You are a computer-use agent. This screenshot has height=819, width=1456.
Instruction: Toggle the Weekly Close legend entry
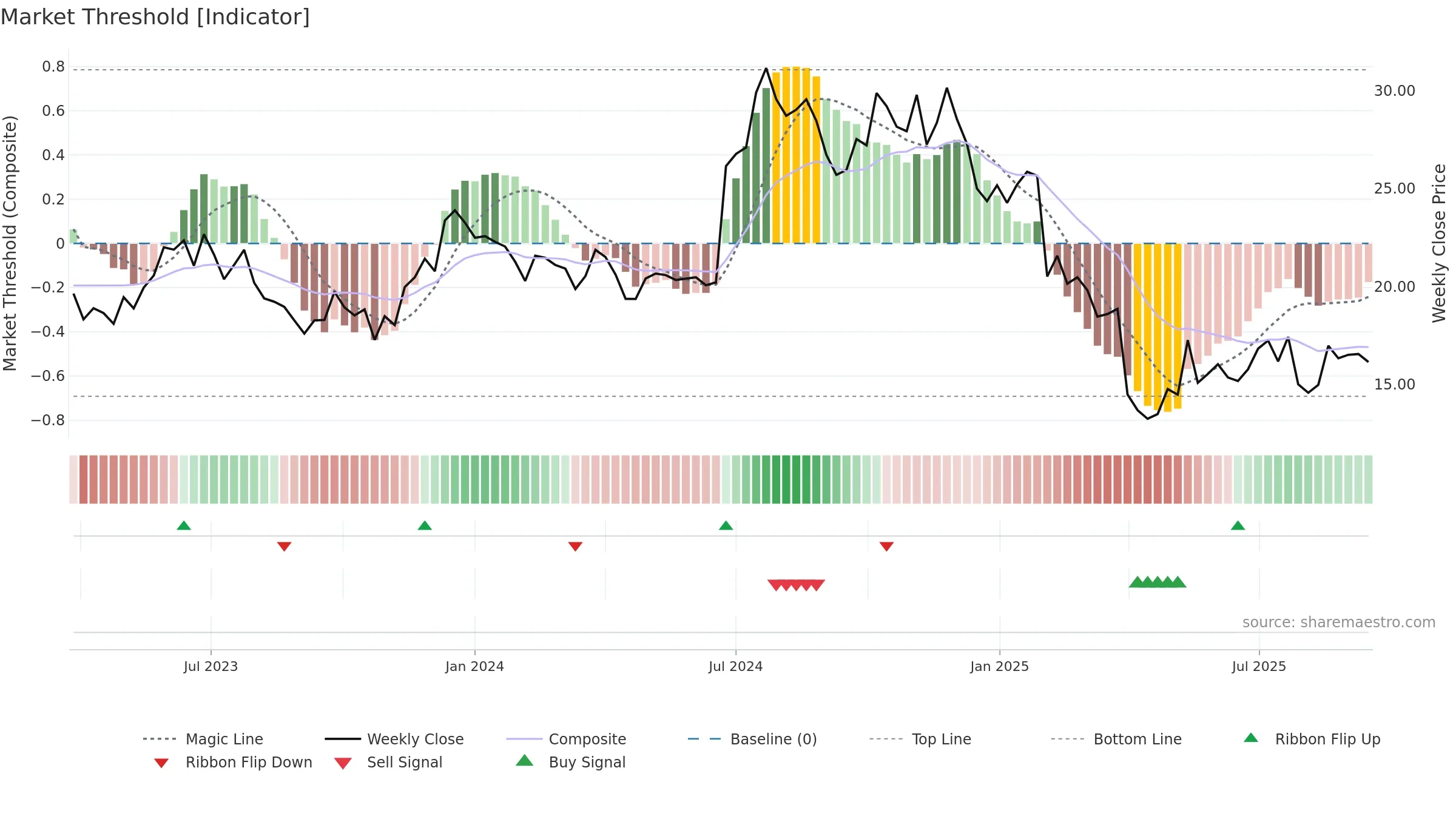(394, 739)
